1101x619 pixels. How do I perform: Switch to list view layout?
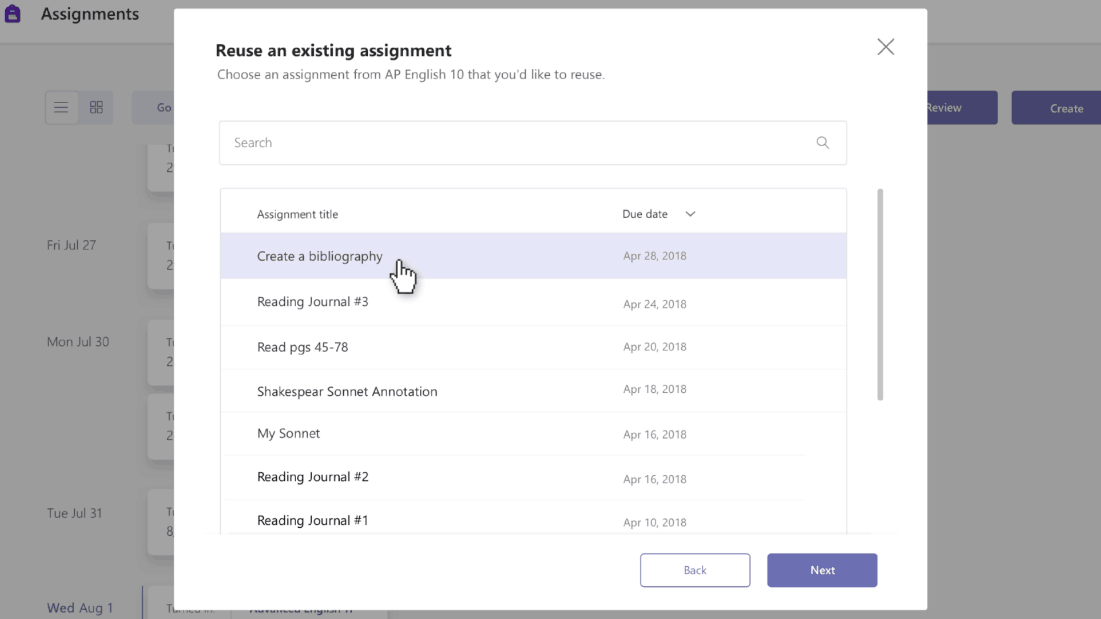point(61,108)
